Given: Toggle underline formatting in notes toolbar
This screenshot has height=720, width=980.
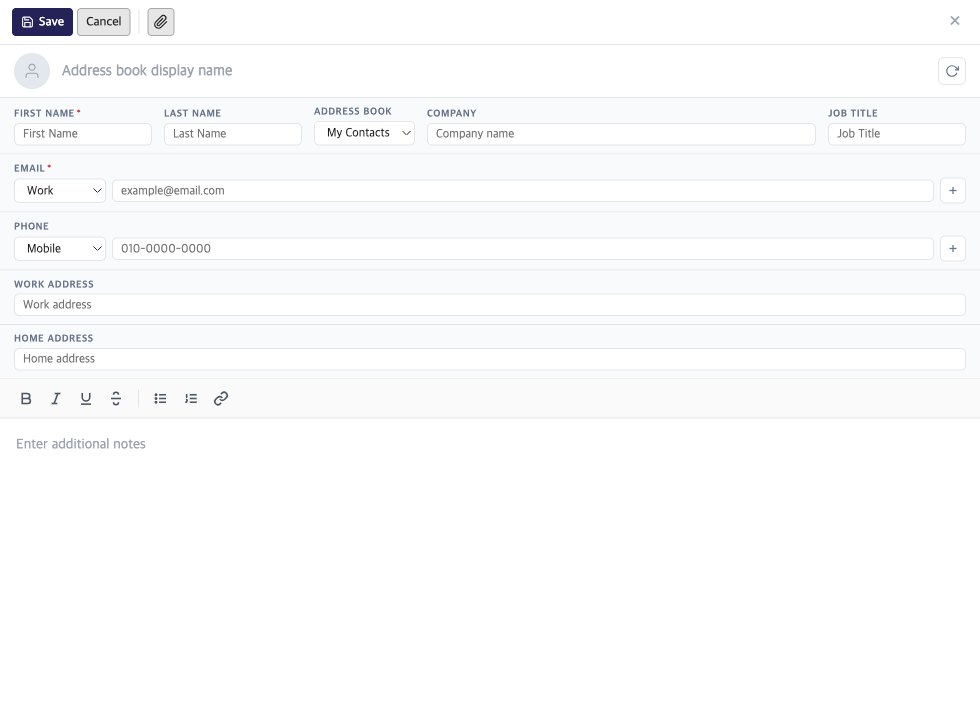Looking at the screenshot, I should click(86, 399).
